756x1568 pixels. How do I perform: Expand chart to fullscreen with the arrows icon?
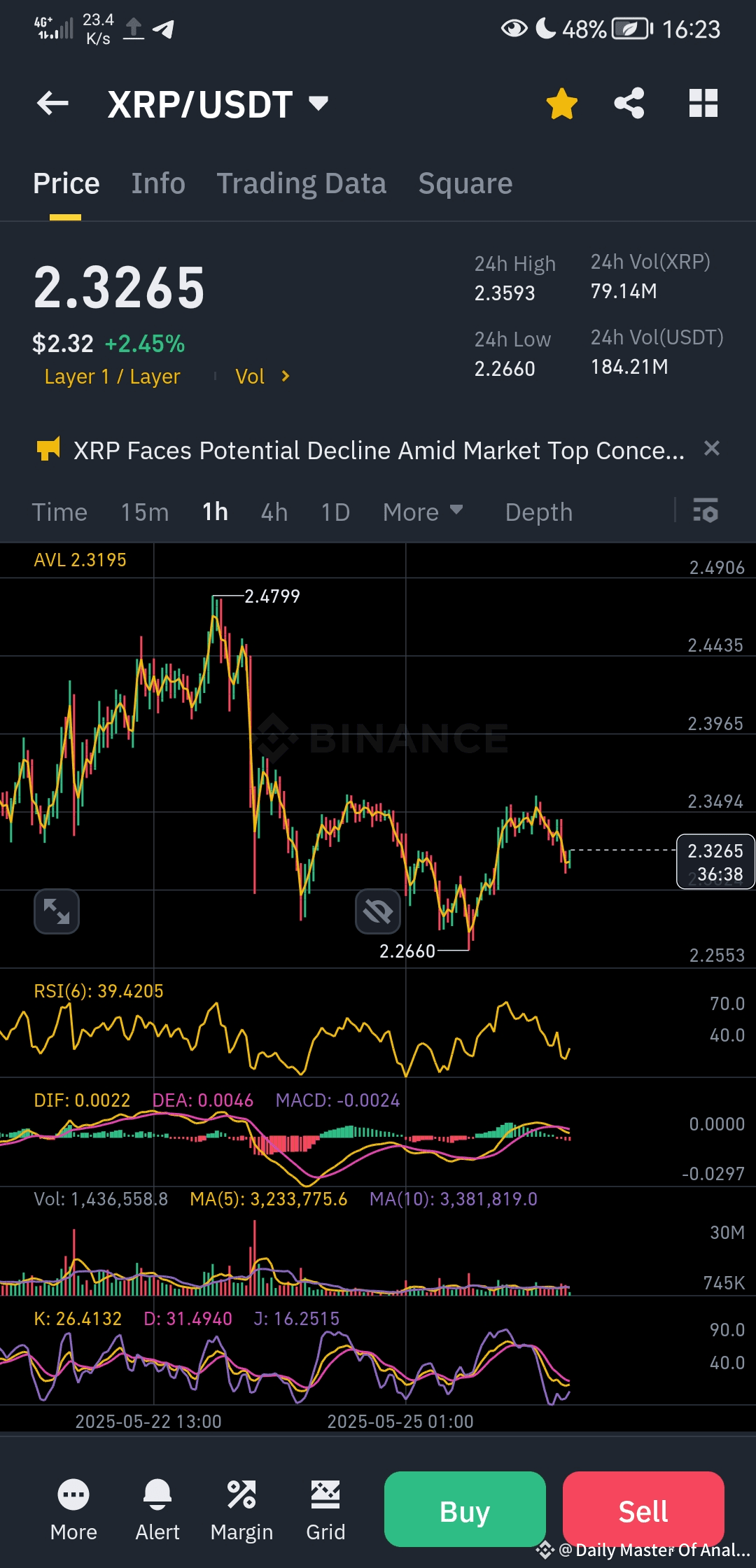tap(57, 911)
